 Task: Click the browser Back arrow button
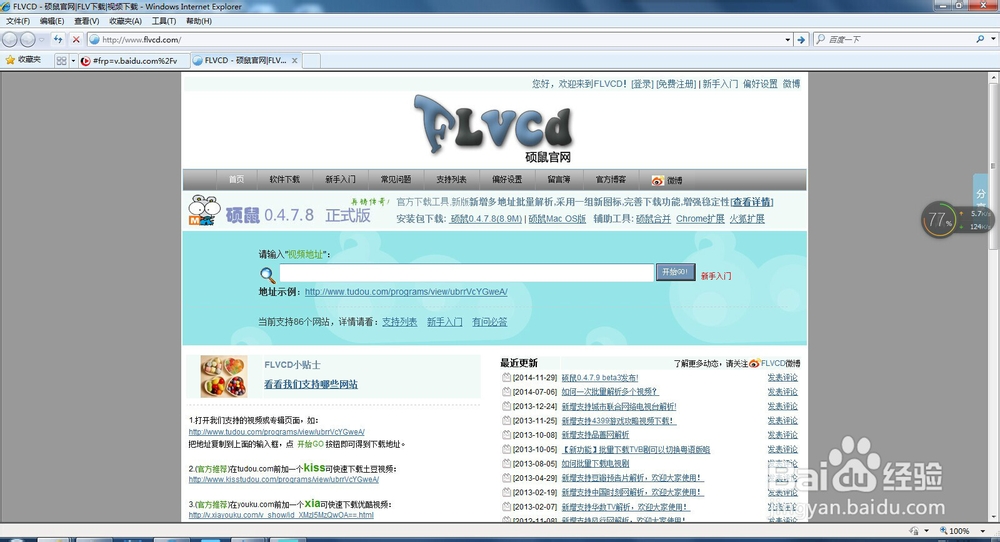10,40
